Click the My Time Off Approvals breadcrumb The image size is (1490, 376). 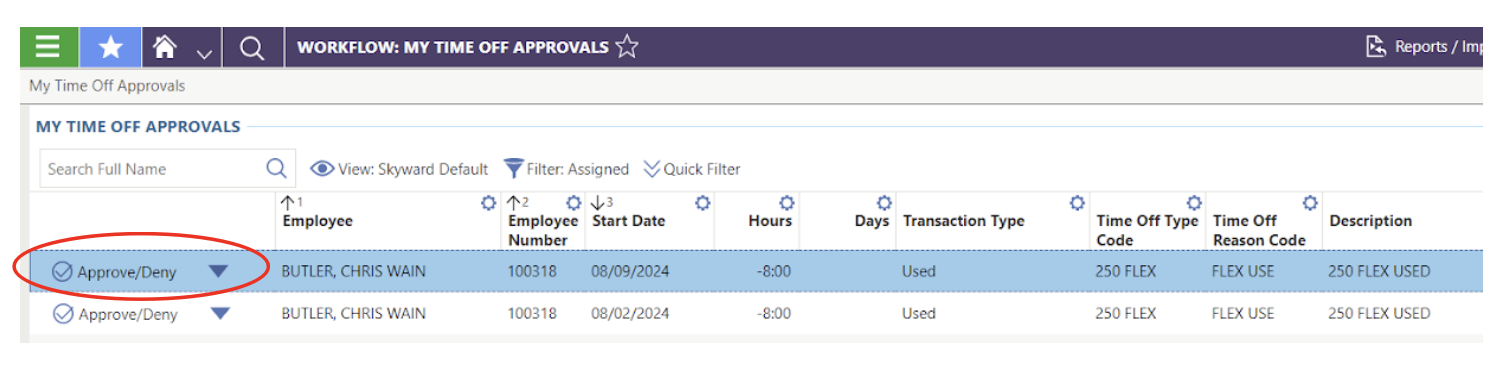tap(107, 86)
